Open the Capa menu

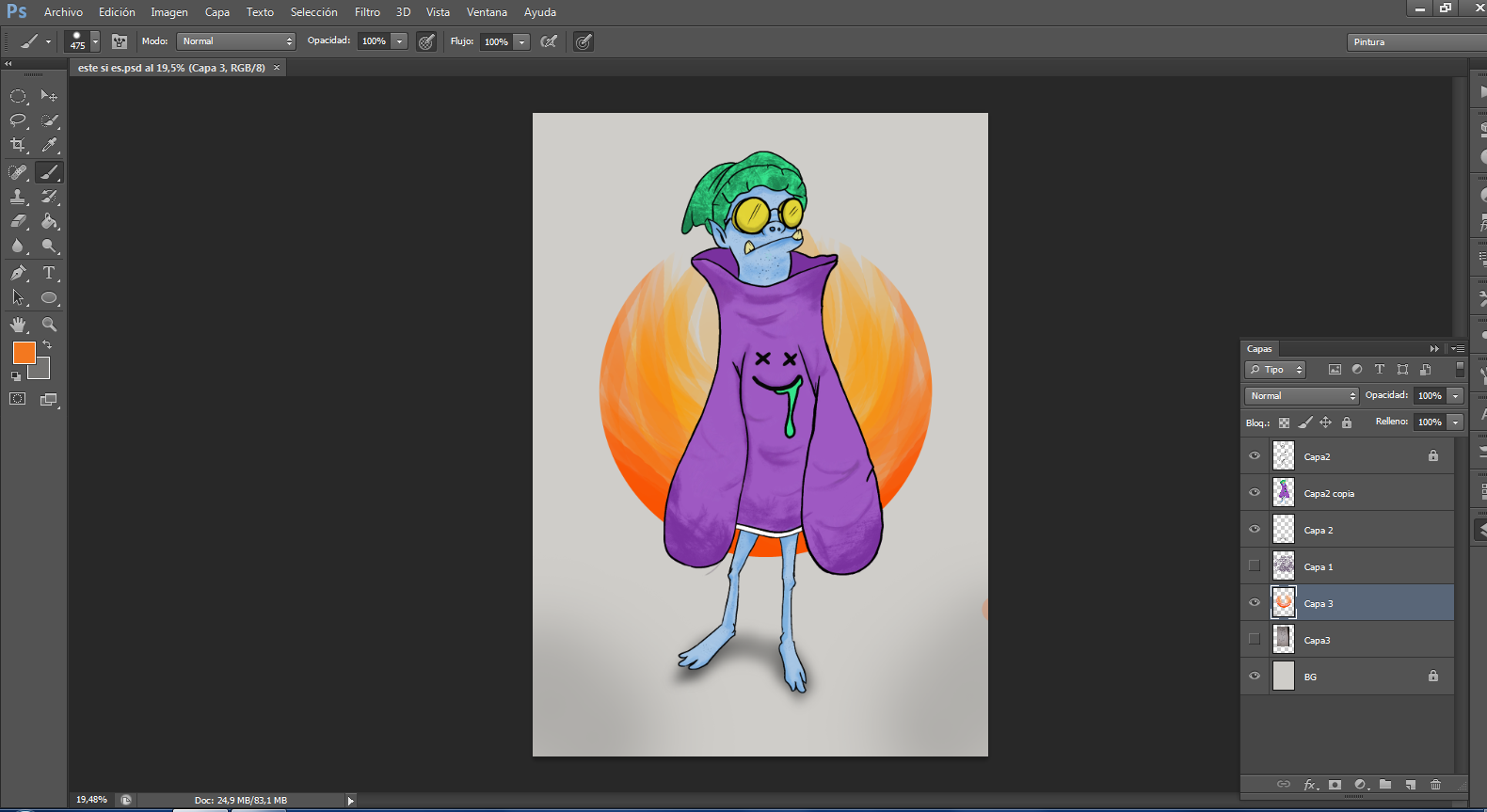[x=217, y=12]
